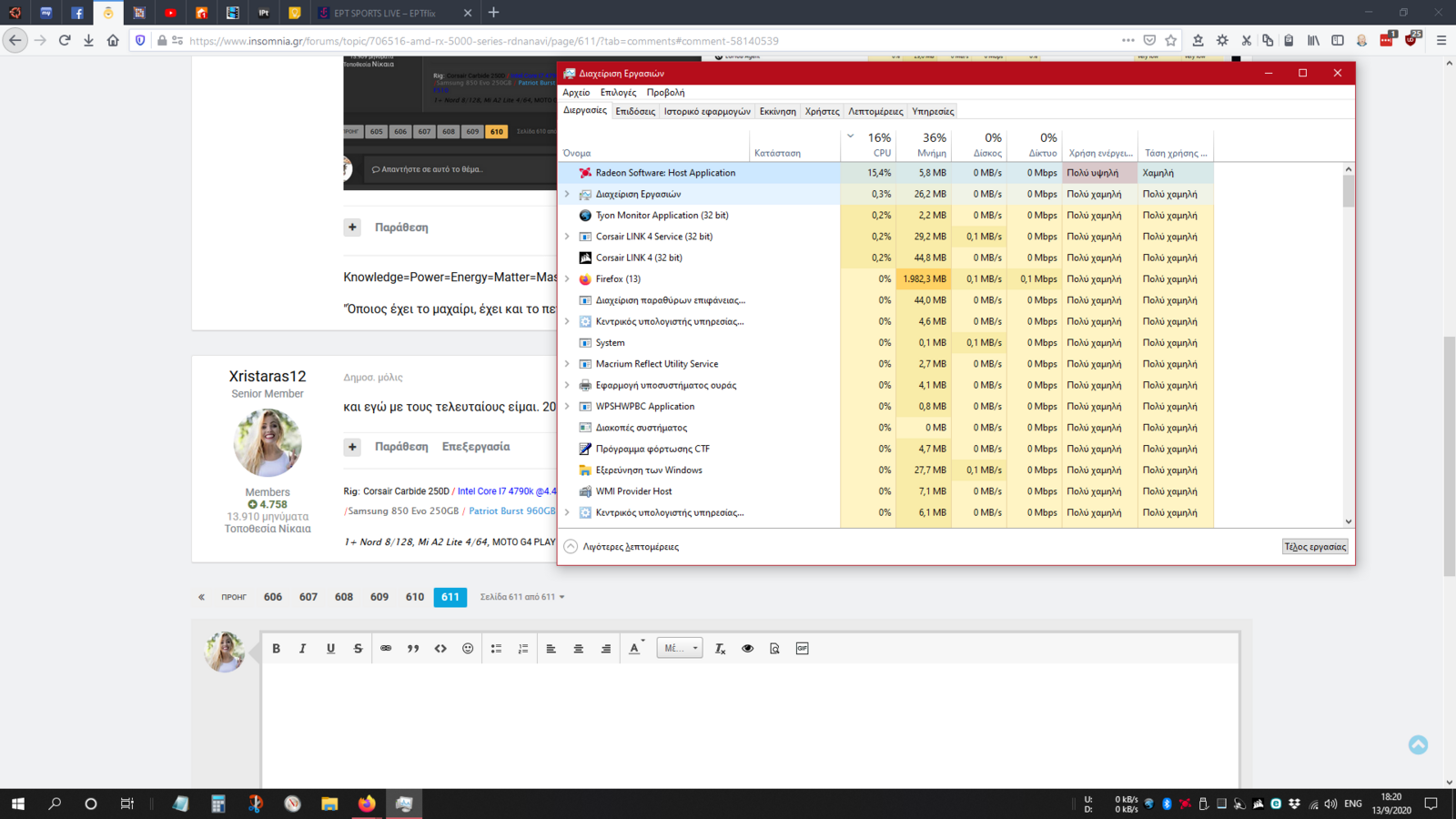1456x819 pixels.
Task: Open the Intel Core I7 4790k signature link
Action: coord(506,491)
